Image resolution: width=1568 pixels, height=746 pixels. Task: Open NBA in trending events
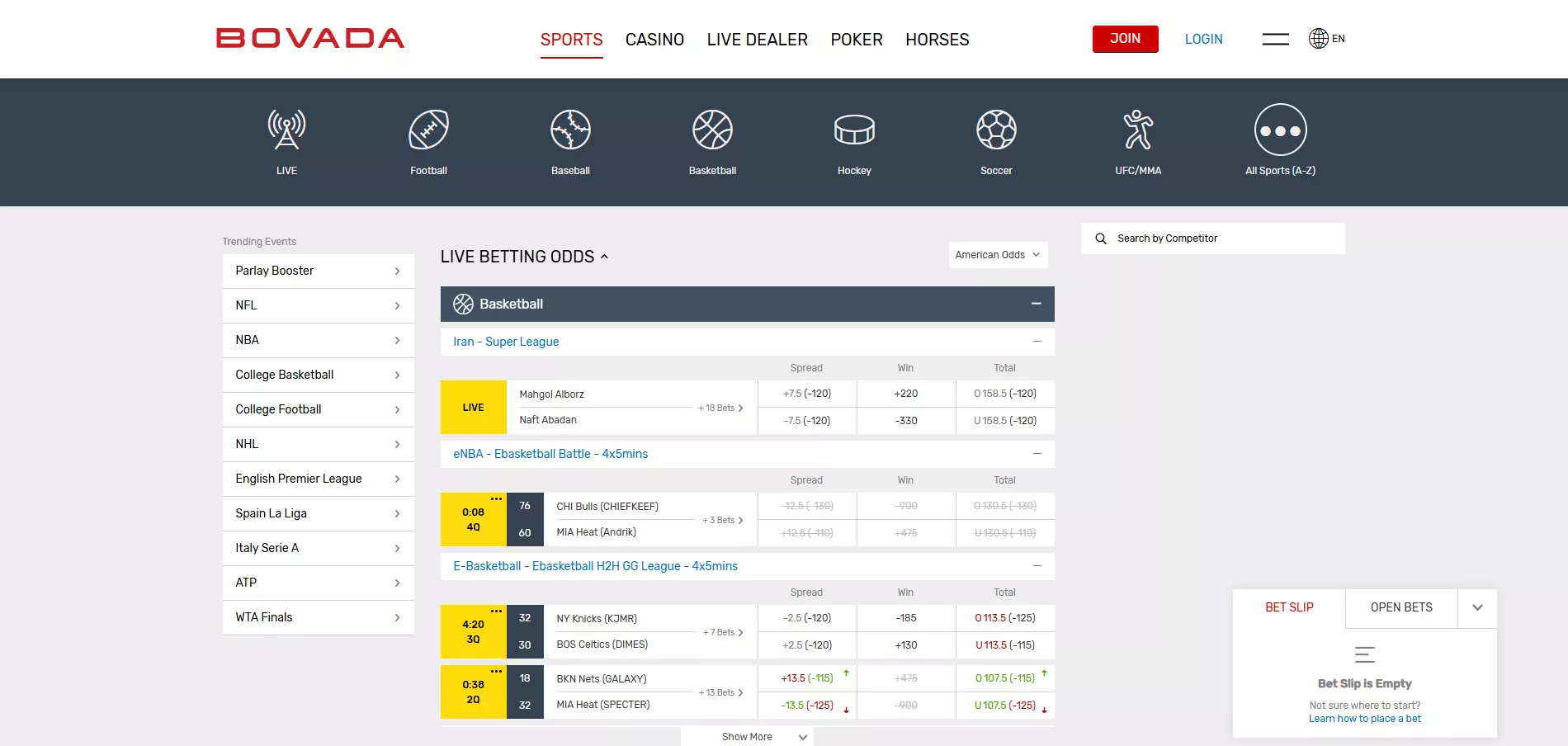[x=318, y=340]
